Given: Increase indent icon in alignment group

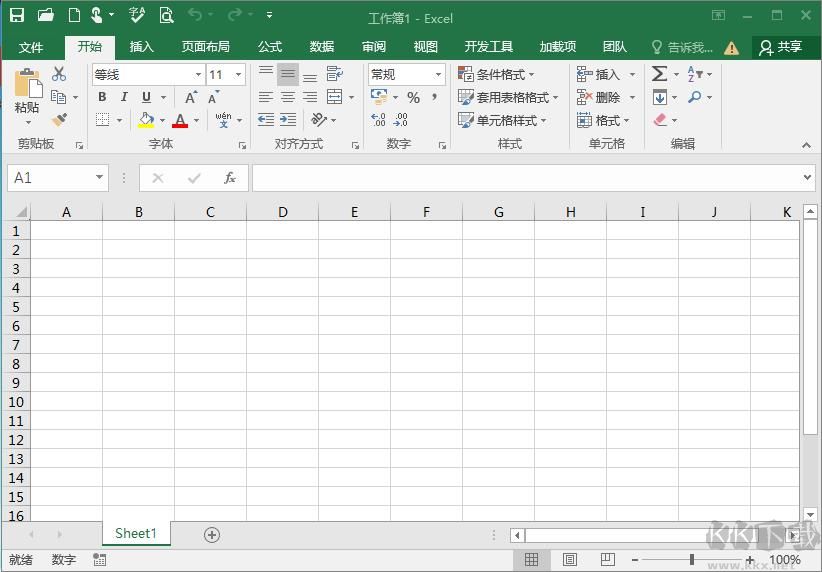Looking at the screenshot, I should [x=288, y=120].
